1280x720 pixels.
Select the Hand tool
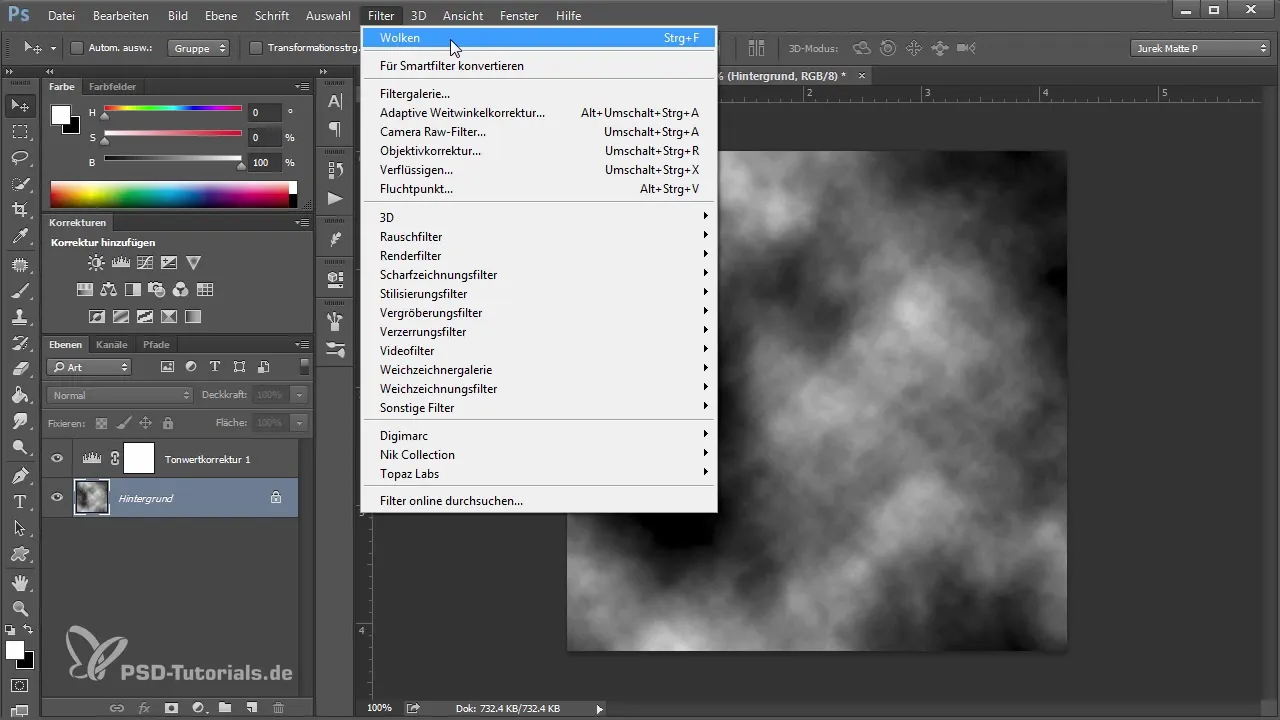(x=20, y=581)
